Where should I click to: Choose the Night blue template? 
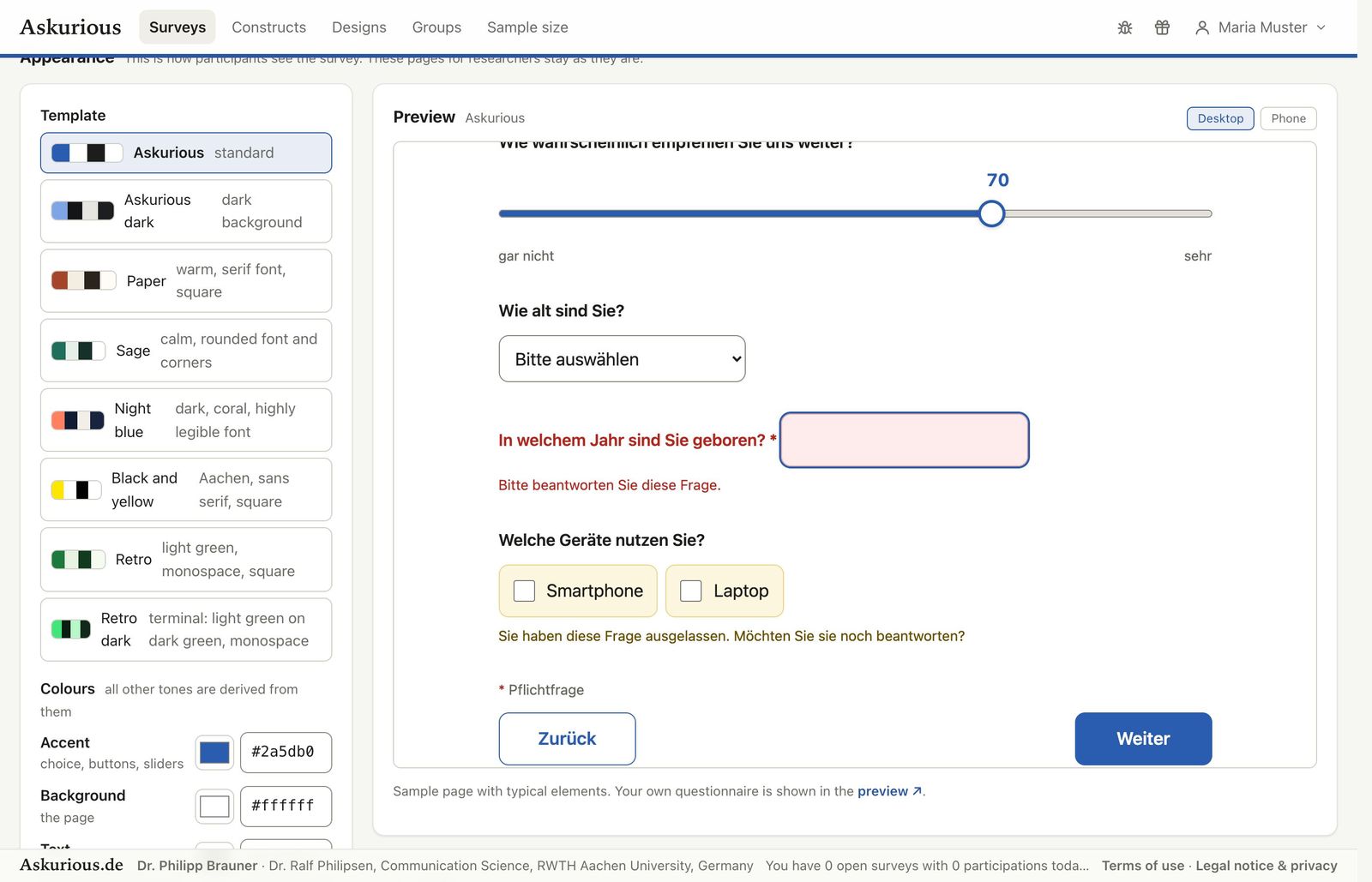coord(186,420)
